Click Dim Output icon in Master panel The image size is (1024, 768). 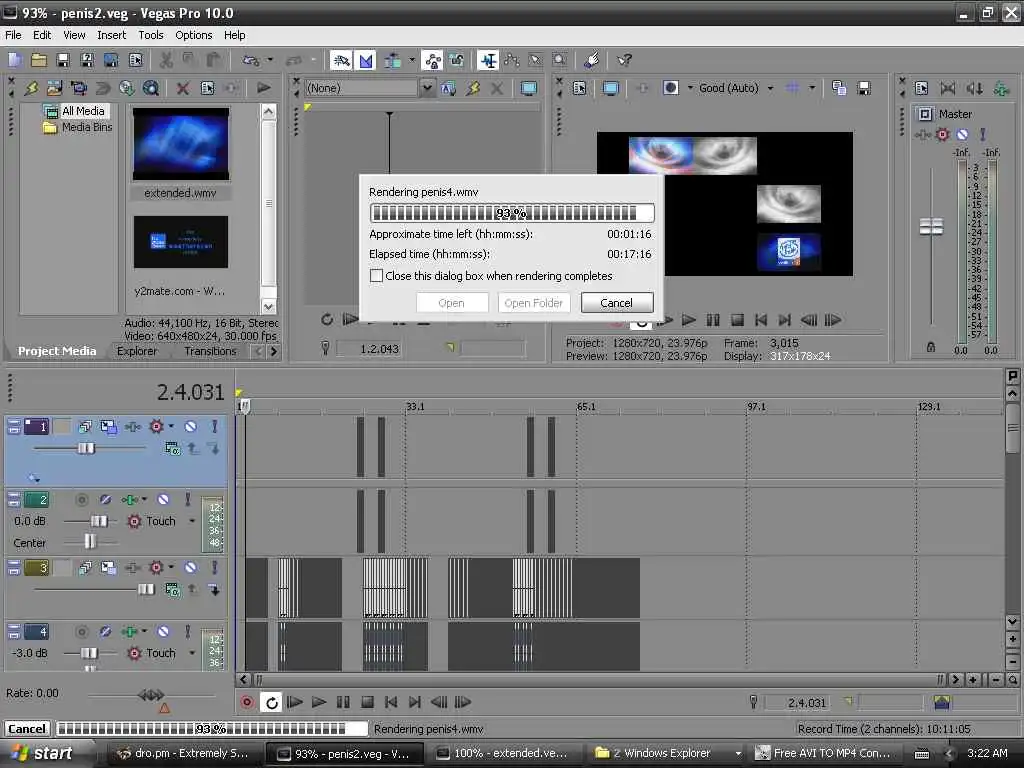pos(974,88)
